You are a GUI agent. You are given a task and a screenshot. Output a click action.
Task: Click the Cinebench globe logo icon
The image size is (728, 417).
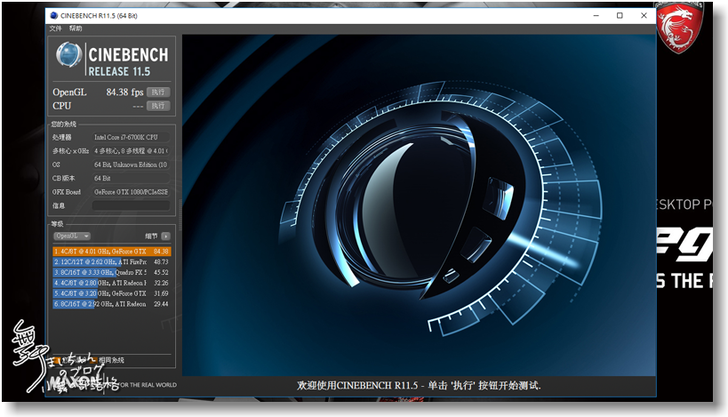tap(69, 57)
